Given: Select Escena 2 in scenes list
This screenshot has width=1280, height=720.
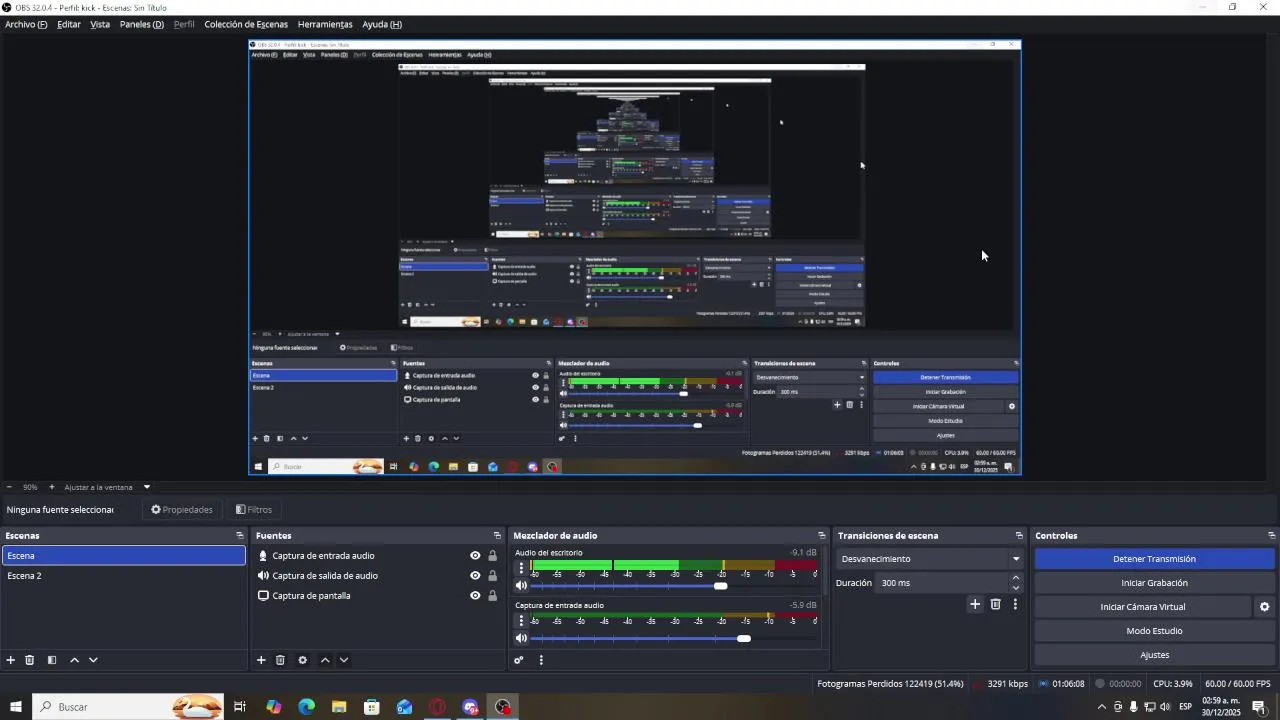Looking at the screenshot, I should (x=124, y=576).
